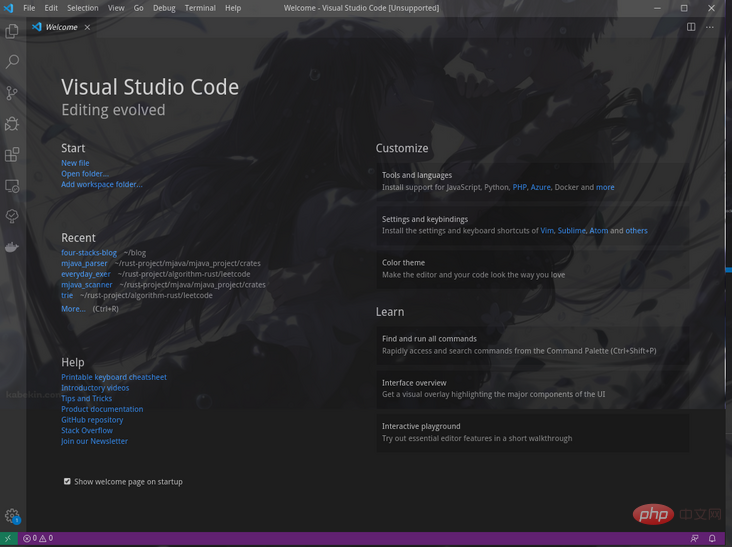The image size is (732, 547).
Task: Open the Go menu
Action: (x=139, y=8)
